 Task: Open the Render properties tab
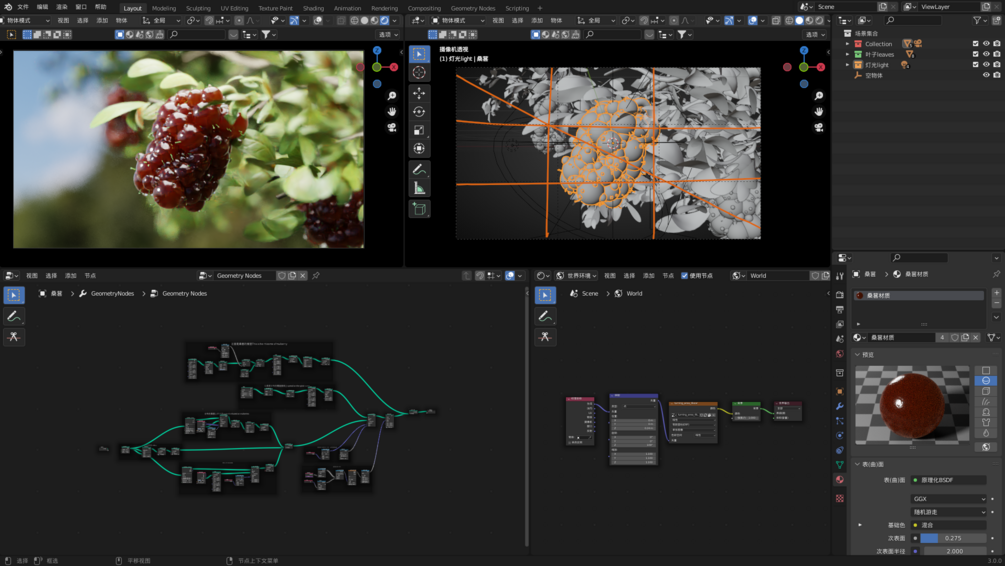click(840, 295)
